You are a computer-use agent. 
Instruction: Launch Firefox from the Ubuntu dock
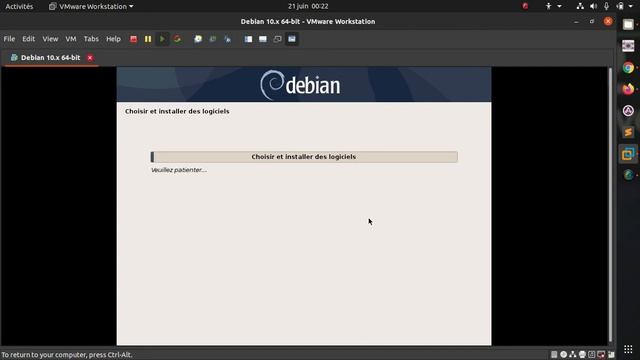click(x=628, y=89)
